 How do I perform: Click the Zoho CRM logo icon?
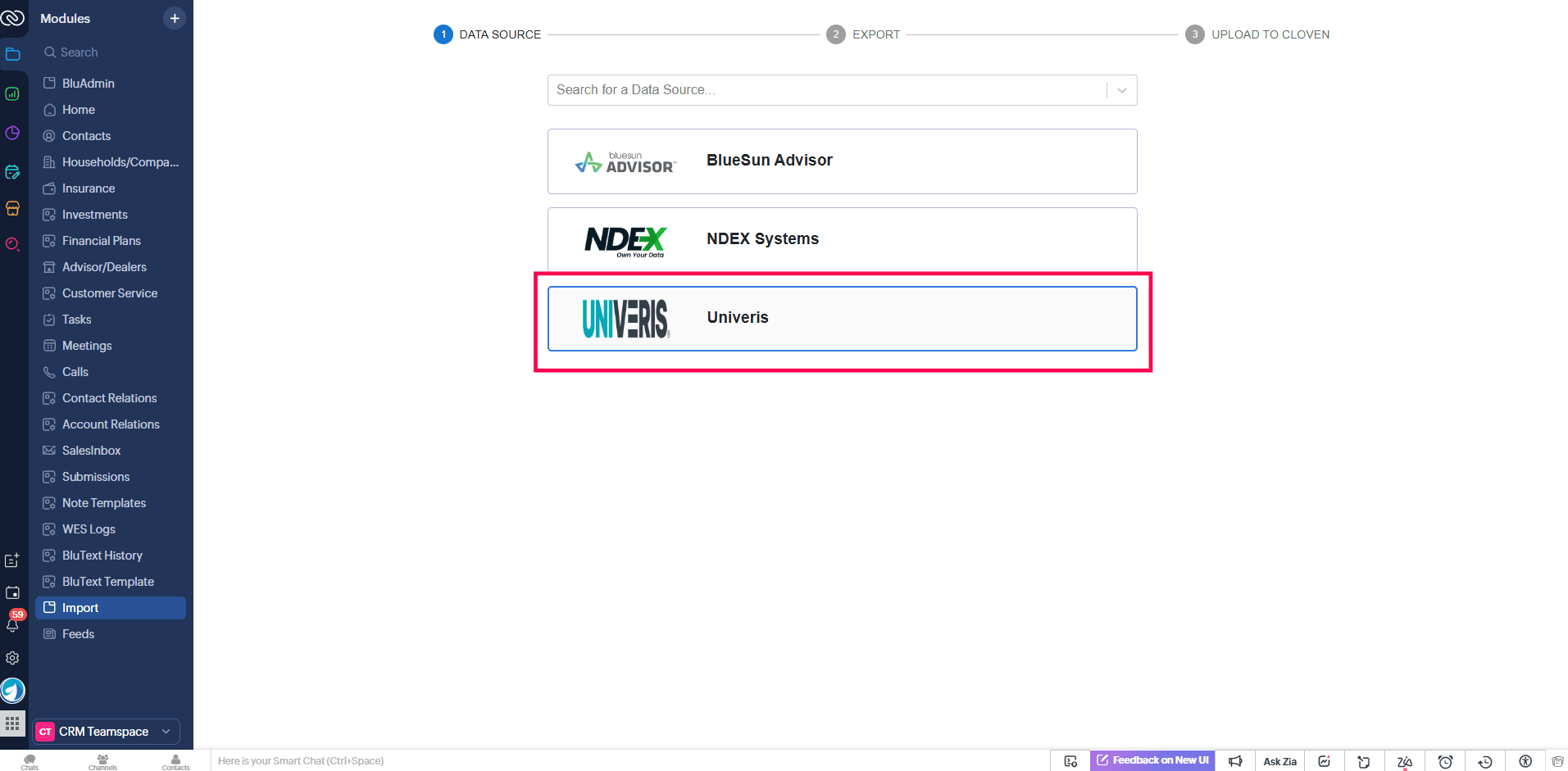12,17
